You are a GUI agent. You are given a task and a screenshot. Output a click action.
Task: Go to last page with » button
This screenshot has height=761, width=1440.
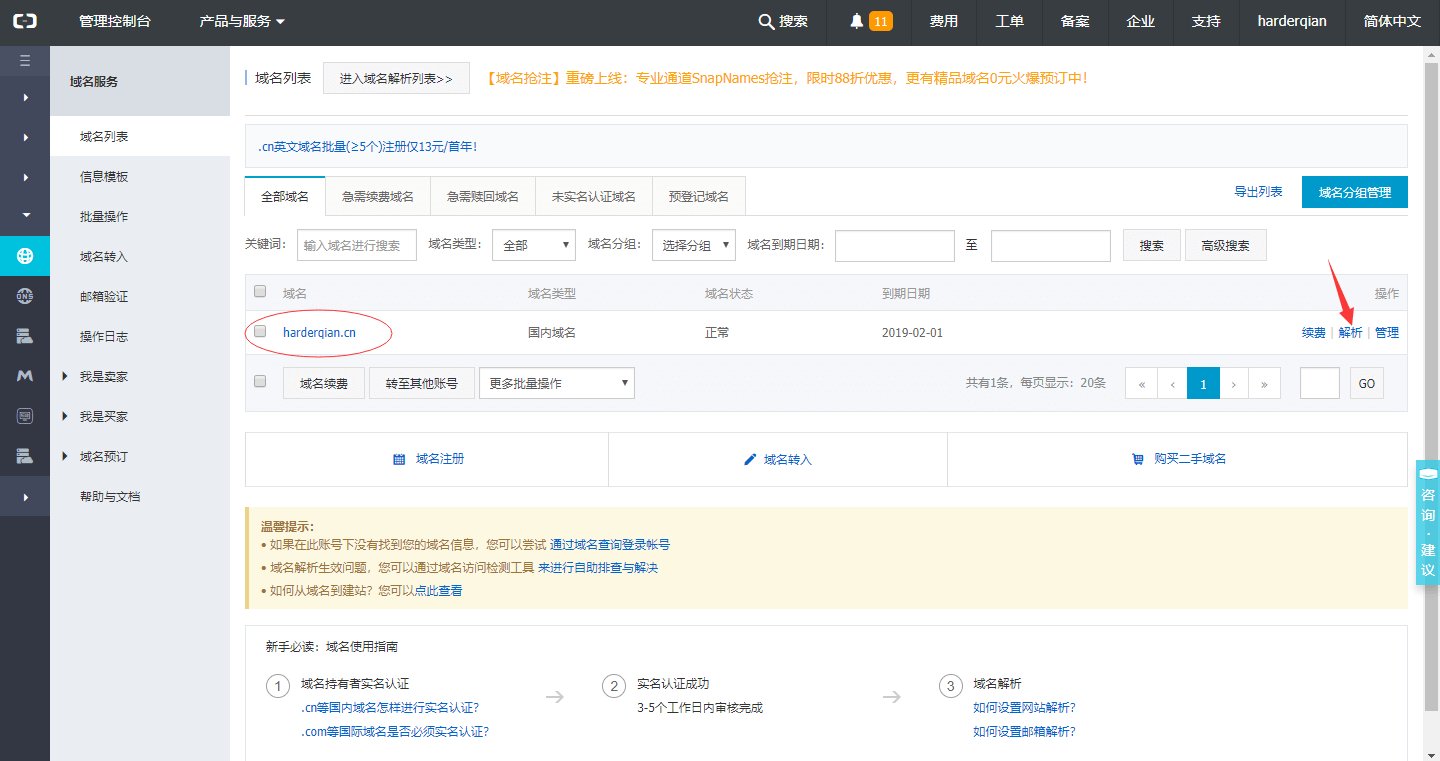(x=1265, y=383)
